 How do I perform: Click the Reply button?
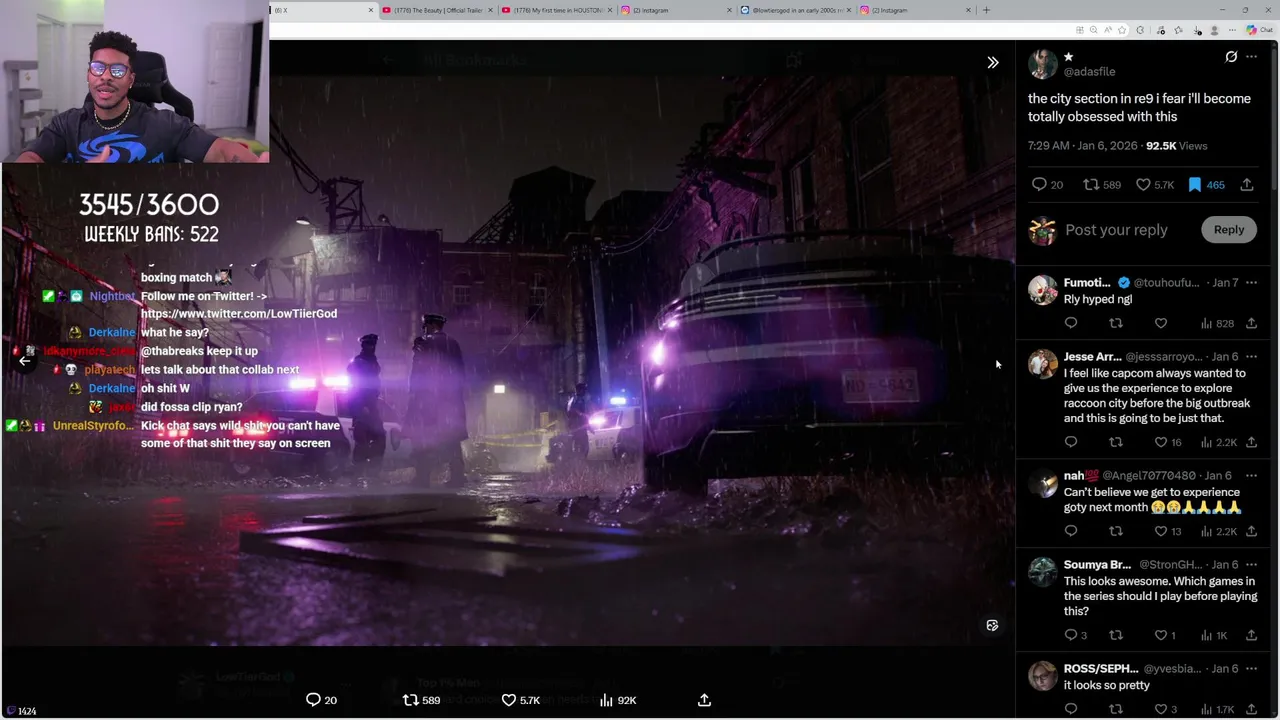tap(1229, 230)
